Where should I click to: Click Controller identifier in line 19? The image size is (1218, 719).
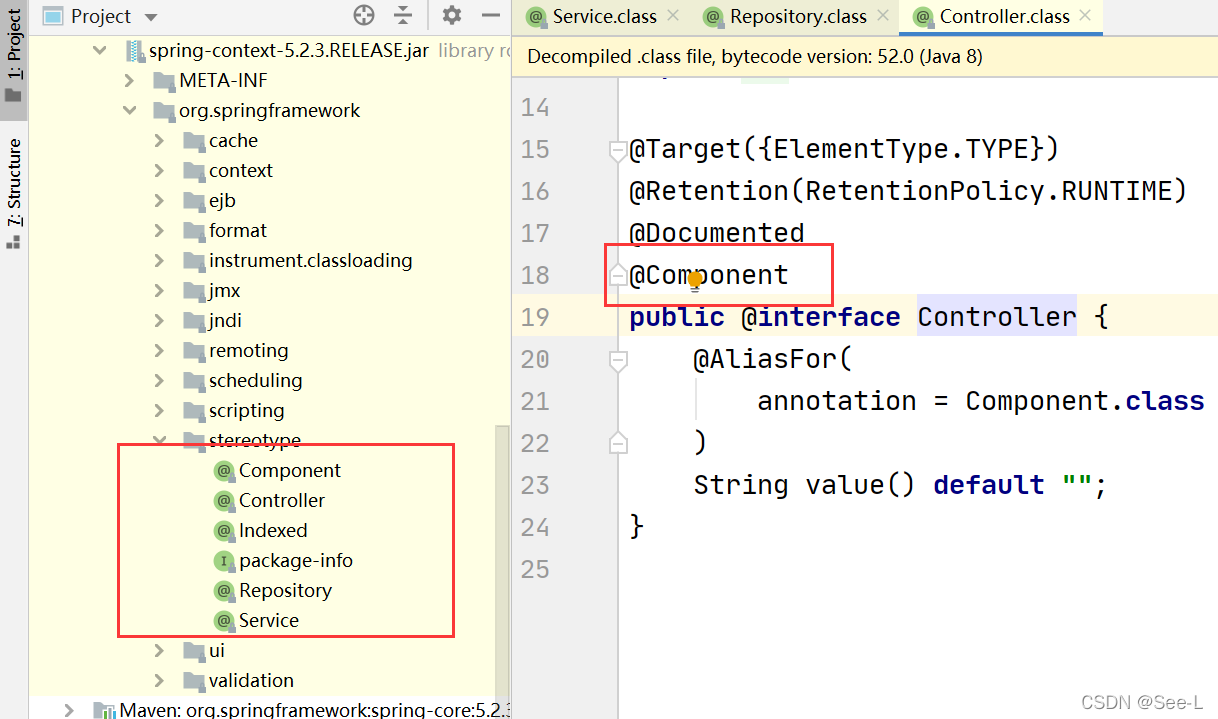point(997,317)
